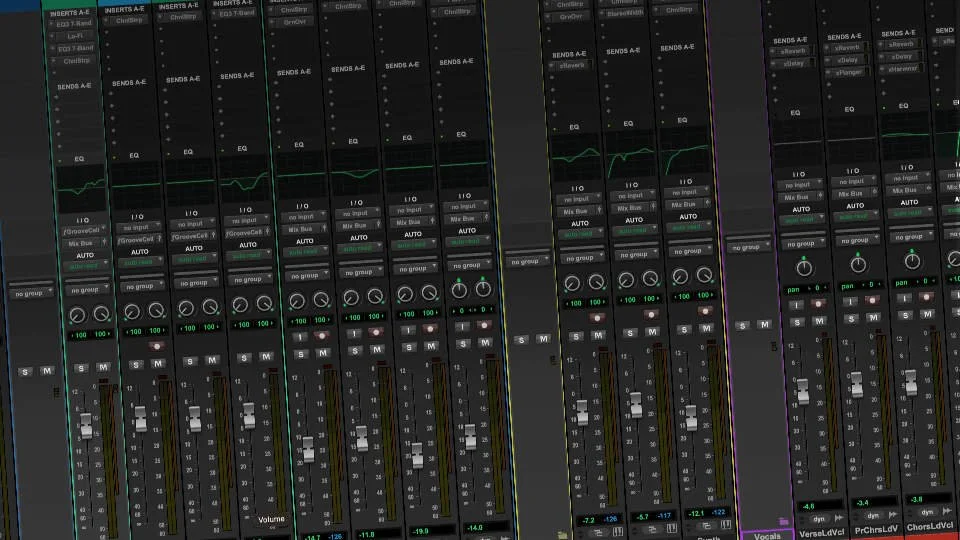Viewport: 960px width, 540px height.
Task: Record-enable the VerseLdVcl track
Action: pos(817,303)
